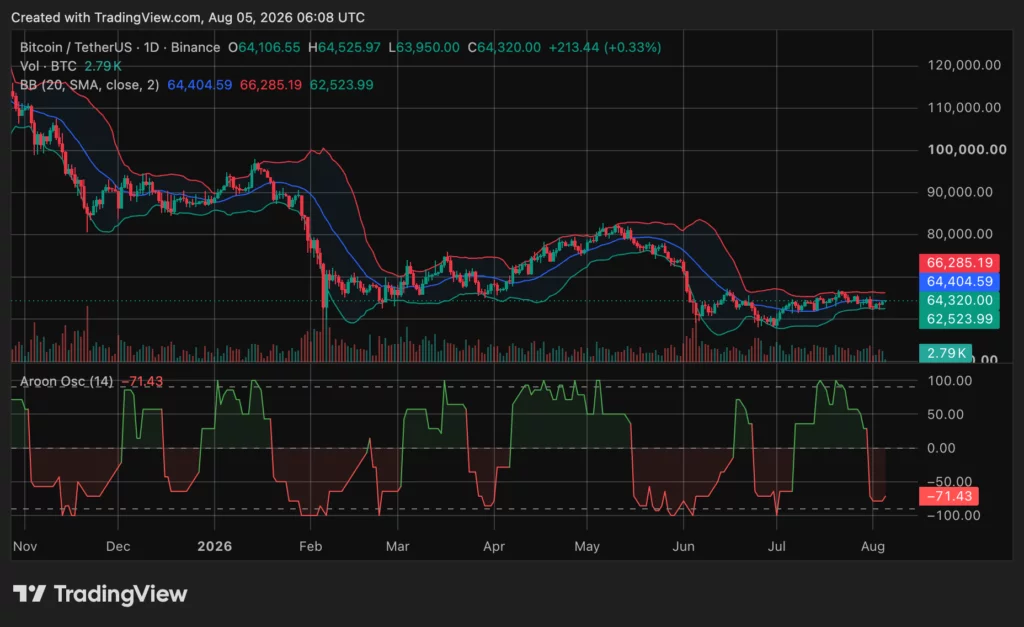Click the BB (20, SMA, close, 2) legend

pos(89,85)
